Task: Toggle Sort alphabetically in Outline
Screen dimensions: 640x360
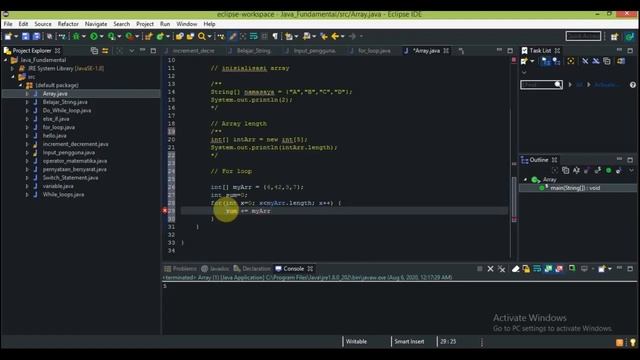Action: coord(576,170)
